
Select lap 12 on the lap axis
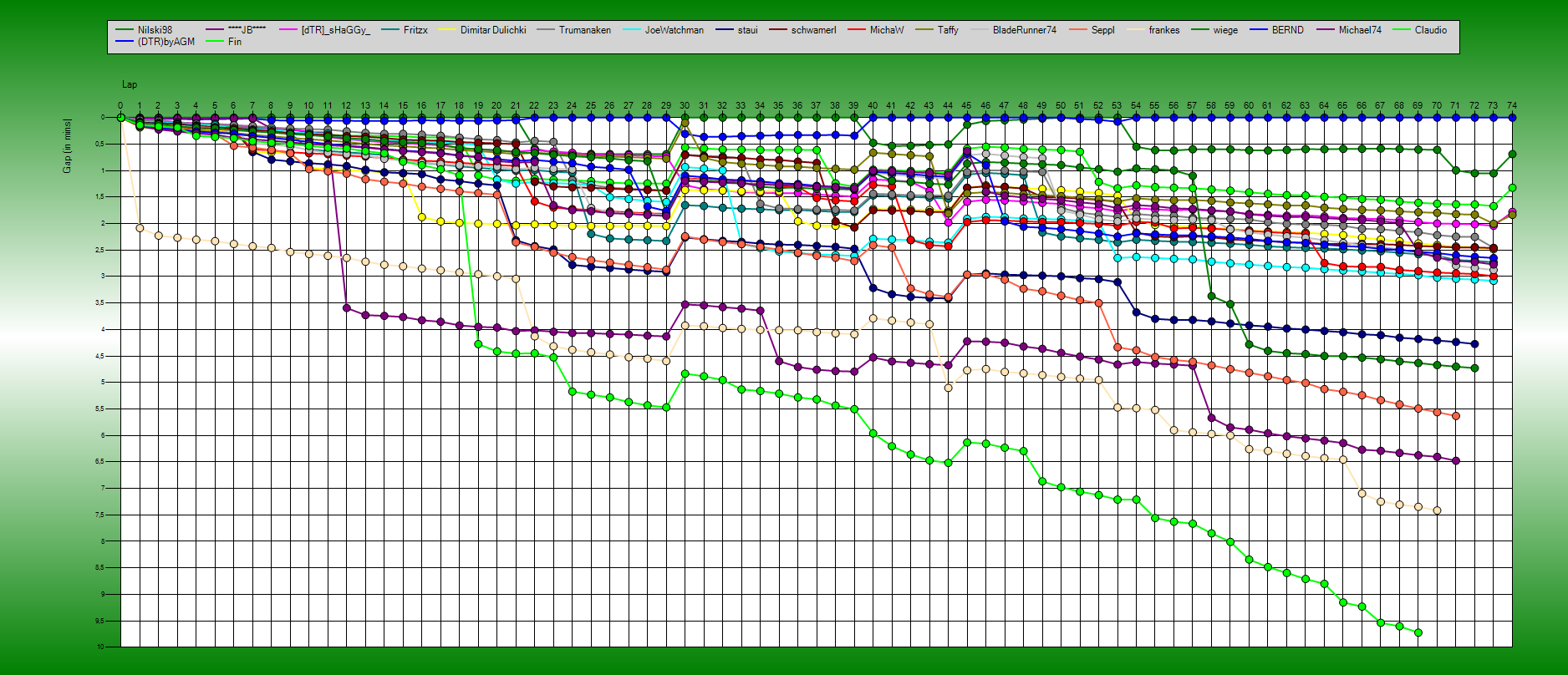[x=346, y=106]
